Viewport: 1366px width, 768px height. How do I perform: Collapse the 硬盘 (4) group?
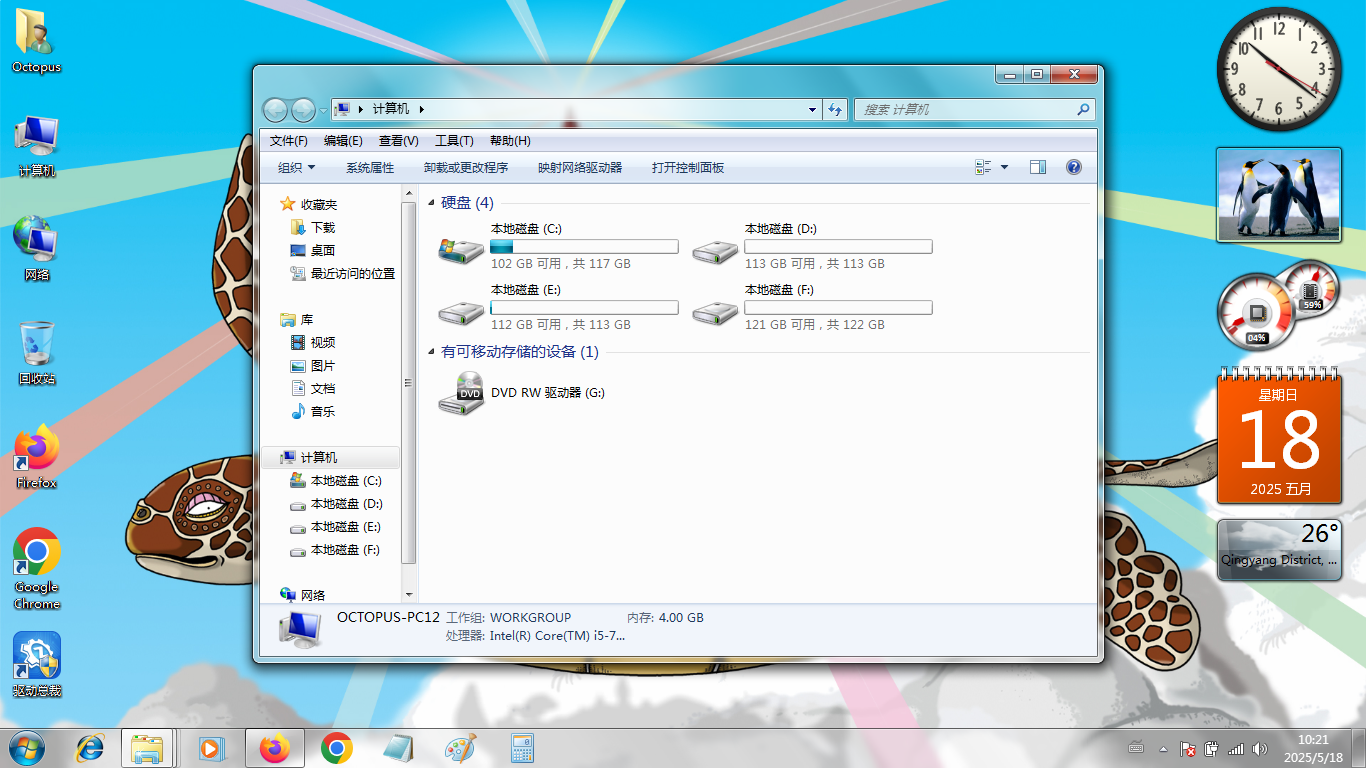point(432,203)
